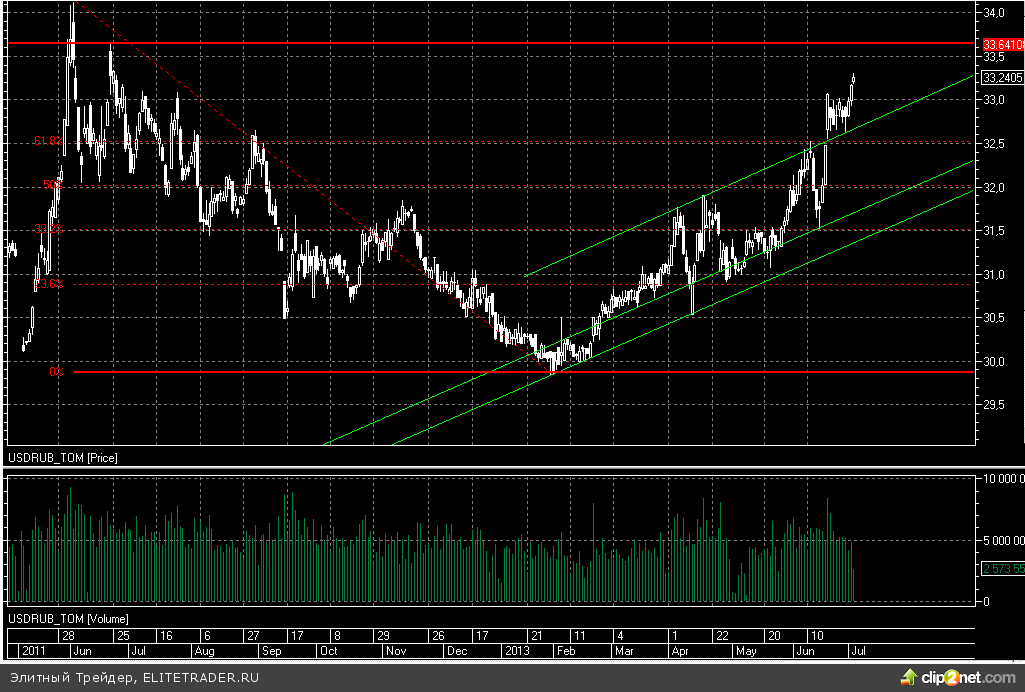Select the red 33.6410 price level tag
Image resolution: width=1025 pixels, height=692 pixels.
point(1002,45)
